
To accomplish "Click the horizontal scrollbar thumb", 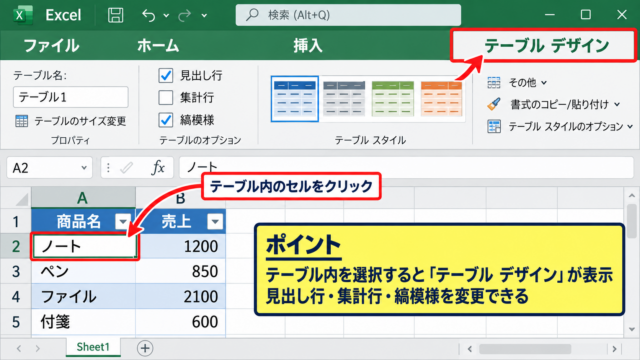I will [x=525, y=349].
